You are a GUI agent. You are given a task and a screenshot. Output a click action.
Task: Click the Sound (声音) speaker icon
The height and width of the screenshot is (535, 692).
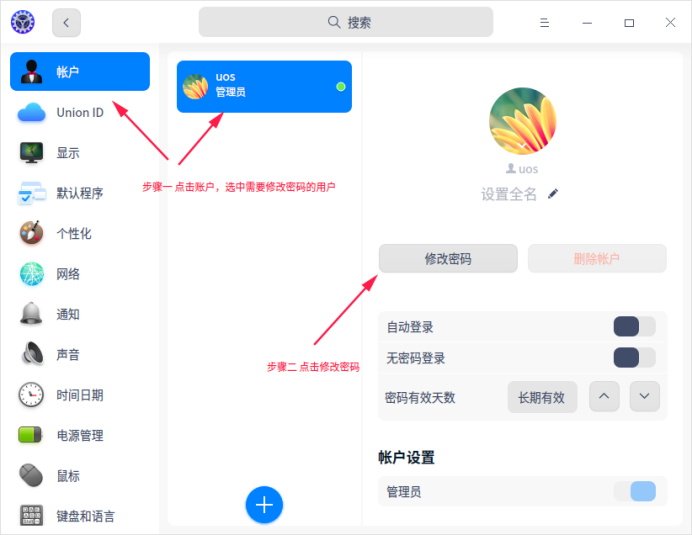(x=32, y=354)
